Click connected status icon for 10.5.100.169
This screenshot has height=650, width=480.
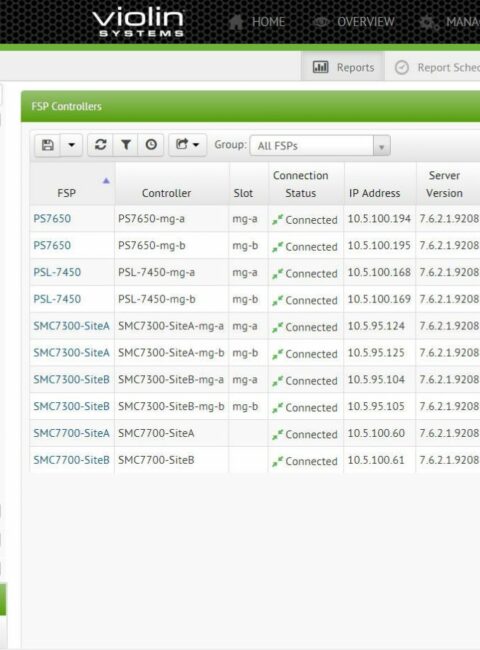pyautogui.click(x=277, y=300)
